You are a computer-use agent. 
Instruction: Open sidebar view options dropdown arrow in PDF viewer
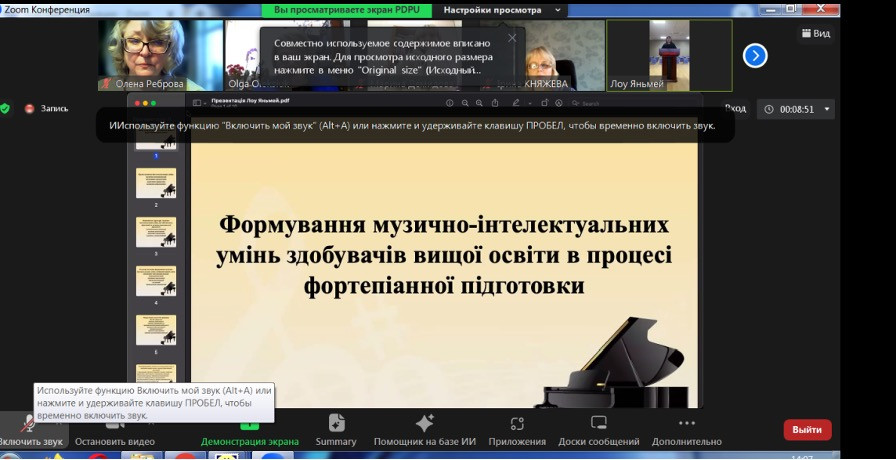[205, 103]
